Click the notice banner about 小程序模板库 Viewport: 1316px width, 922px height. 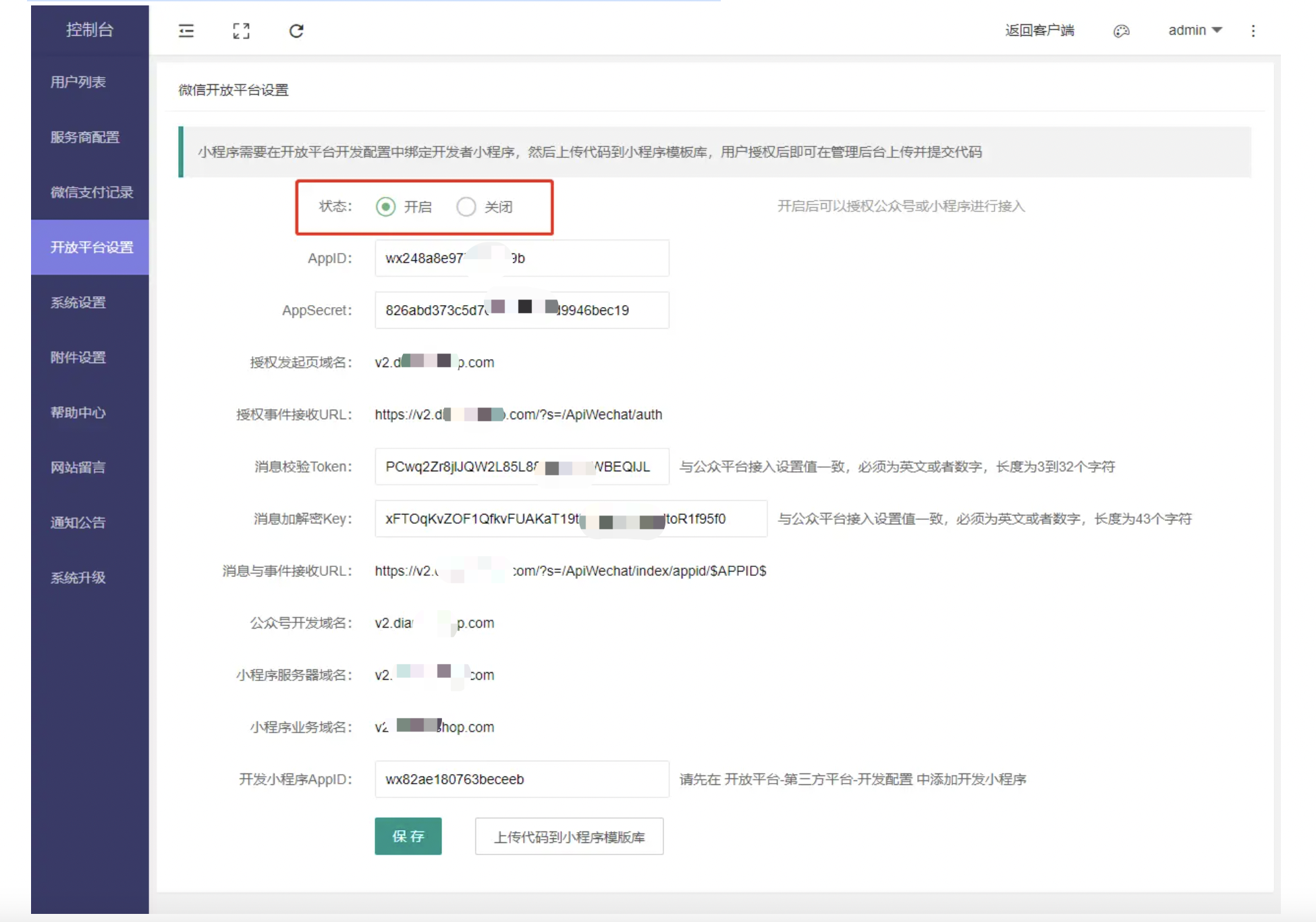[715, 152]
